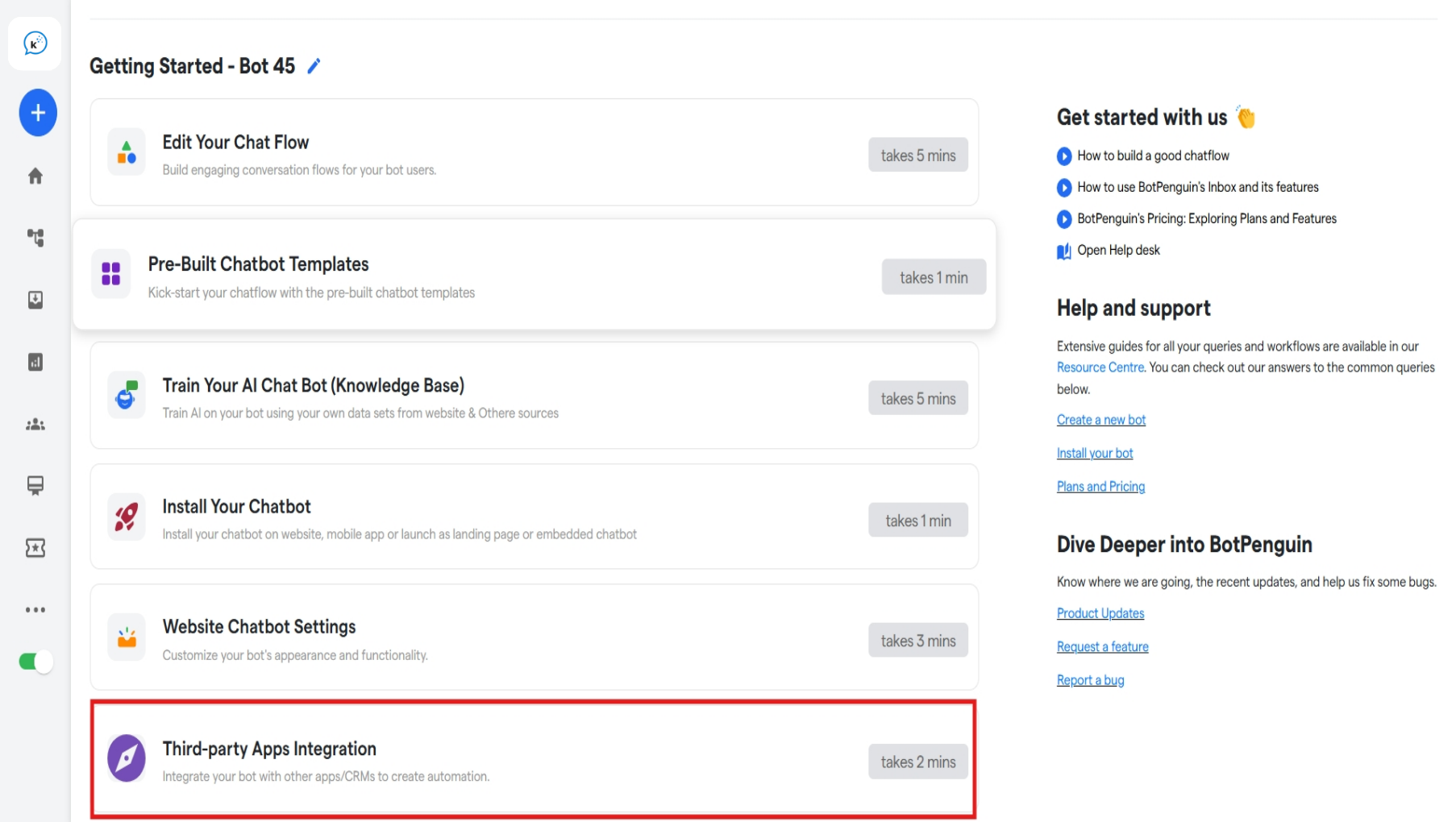This screenshot has width=1456, height=822.
Task: Open 'How to use BotPenguin's Inbox and its features'
Action: tap(1198, 188)
